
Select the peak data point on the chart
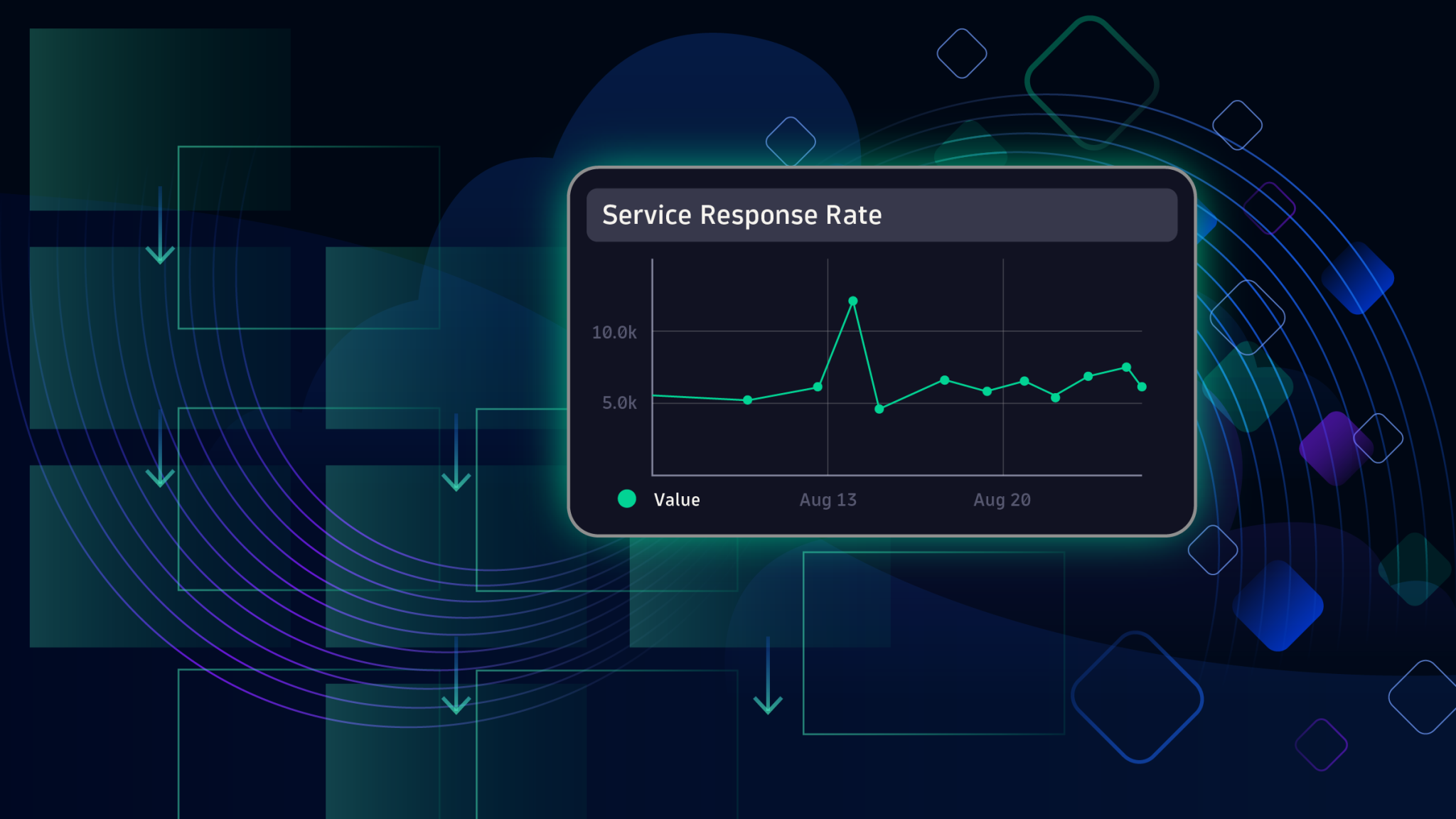pyautogui.click(x=852, y=301)
